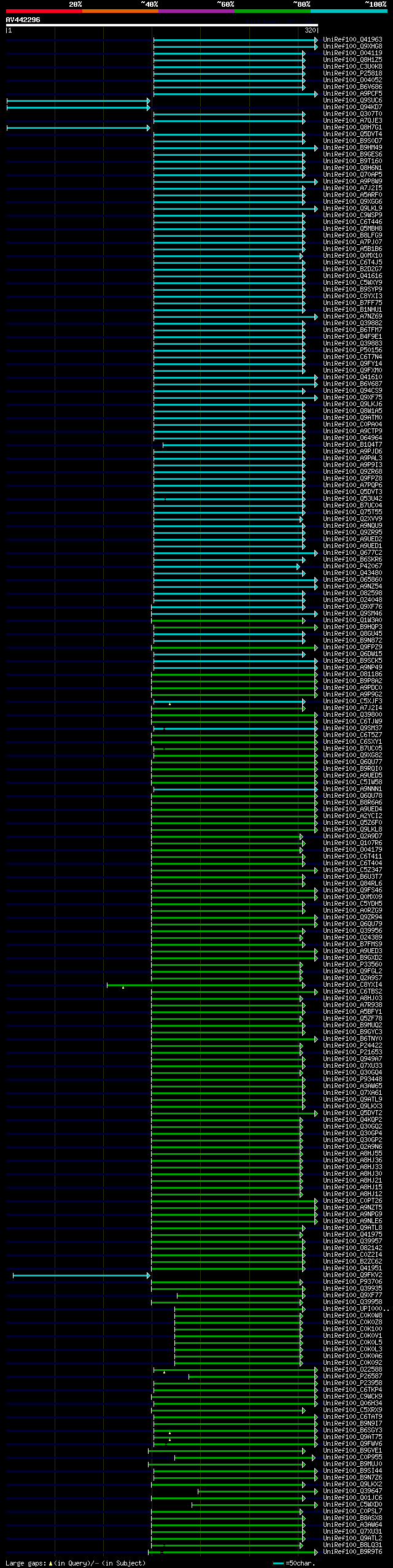Select the UniRef100_A8HJ12 label
Viewport: 393px width, 1568px height.
click(352, 1194)
